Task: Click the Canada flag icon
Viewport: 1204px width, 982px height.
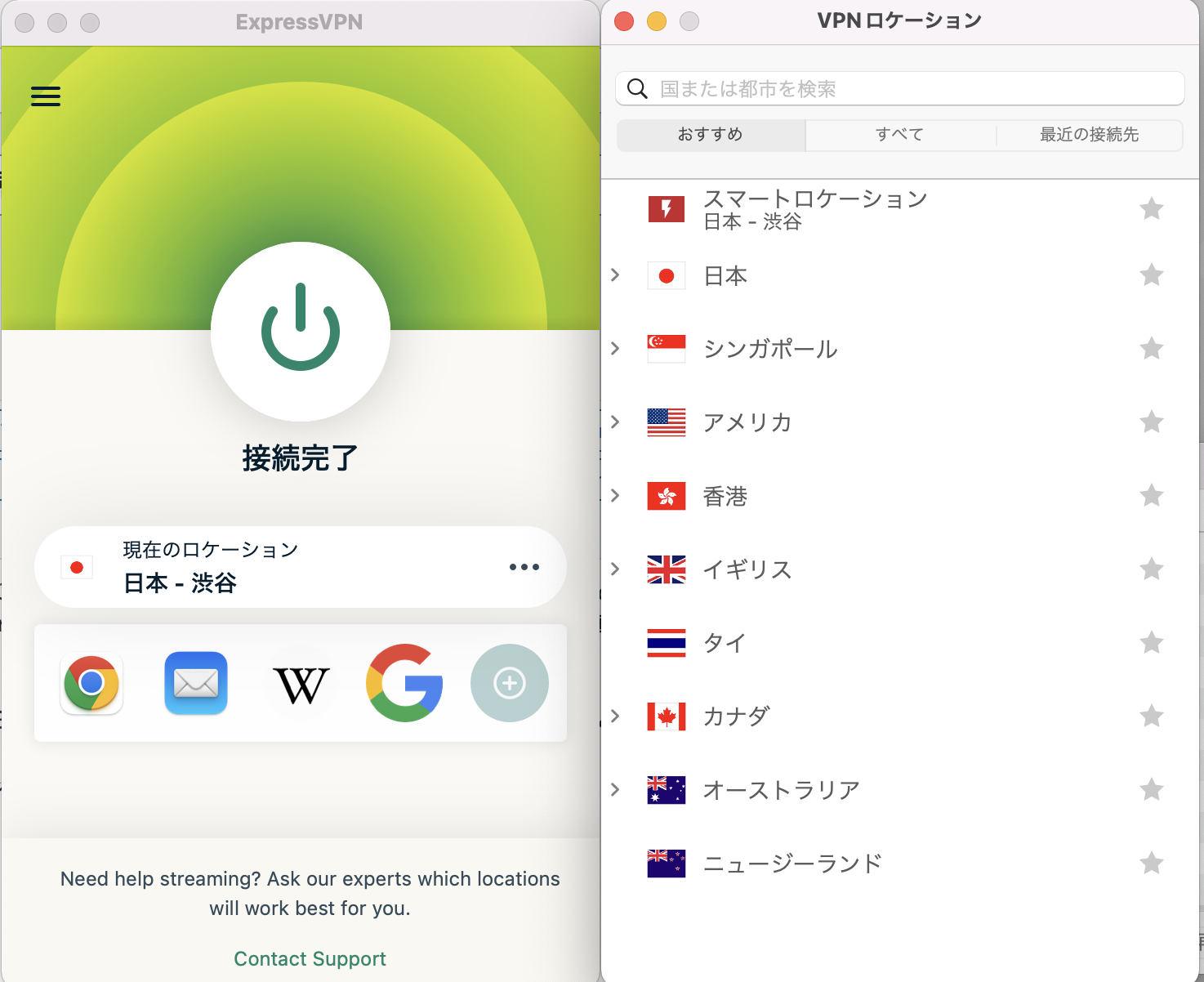Action: [667, 716]
